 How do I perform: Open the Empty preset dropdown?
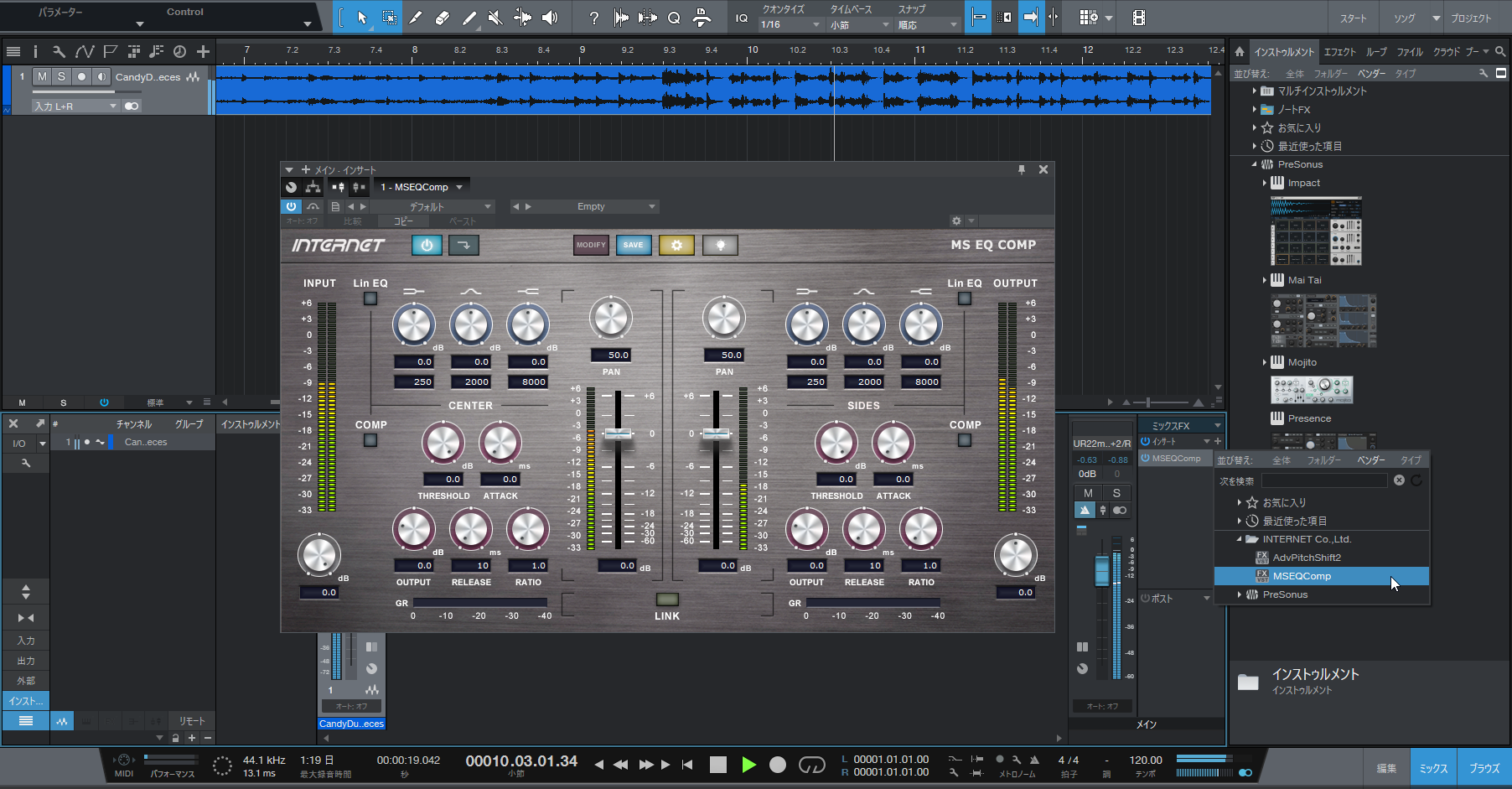tap(584, 206)
